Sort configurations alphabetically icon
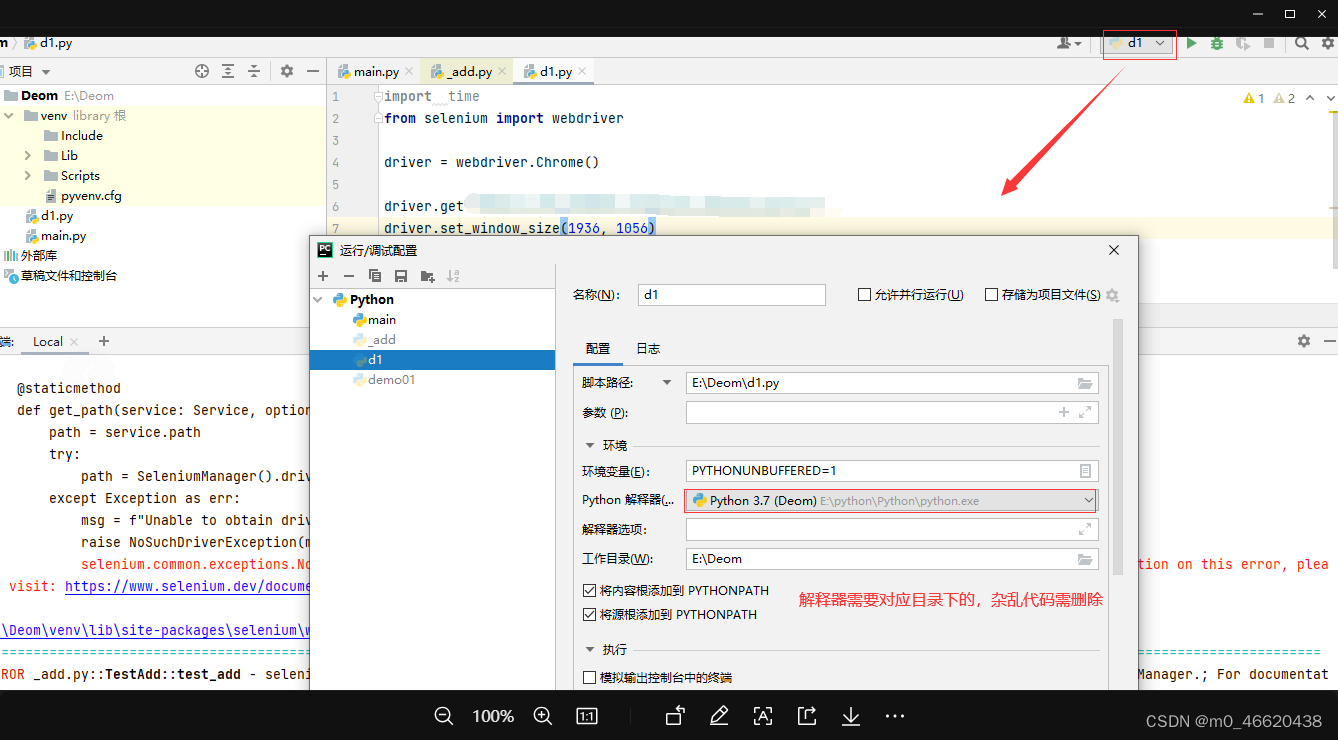This screenshot has width=1338, height=740. [x=454, y=276]
